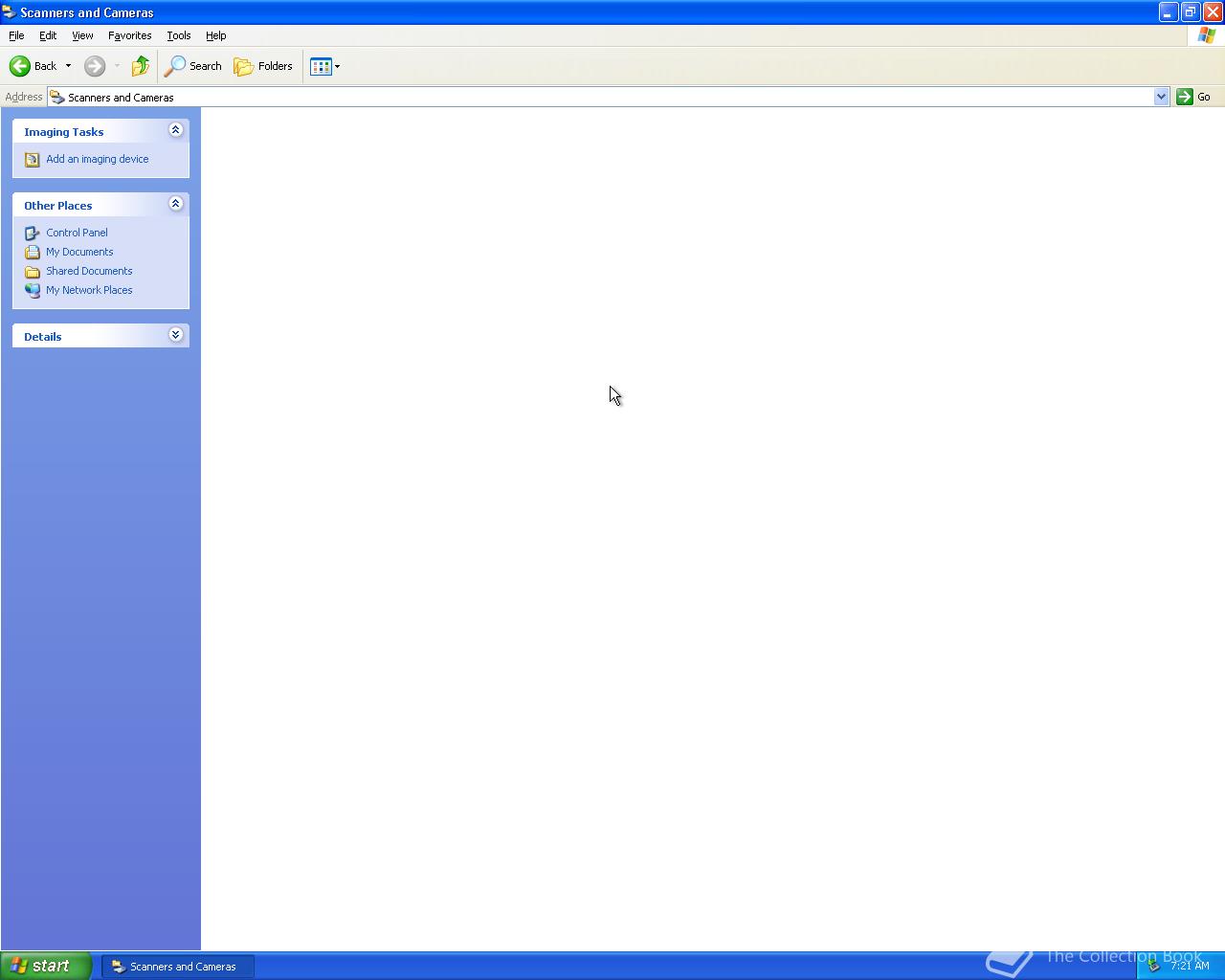This screenshot has height=980, width=1225.
Task: Click the Add an imaging device icon
Action: point(33,160)
